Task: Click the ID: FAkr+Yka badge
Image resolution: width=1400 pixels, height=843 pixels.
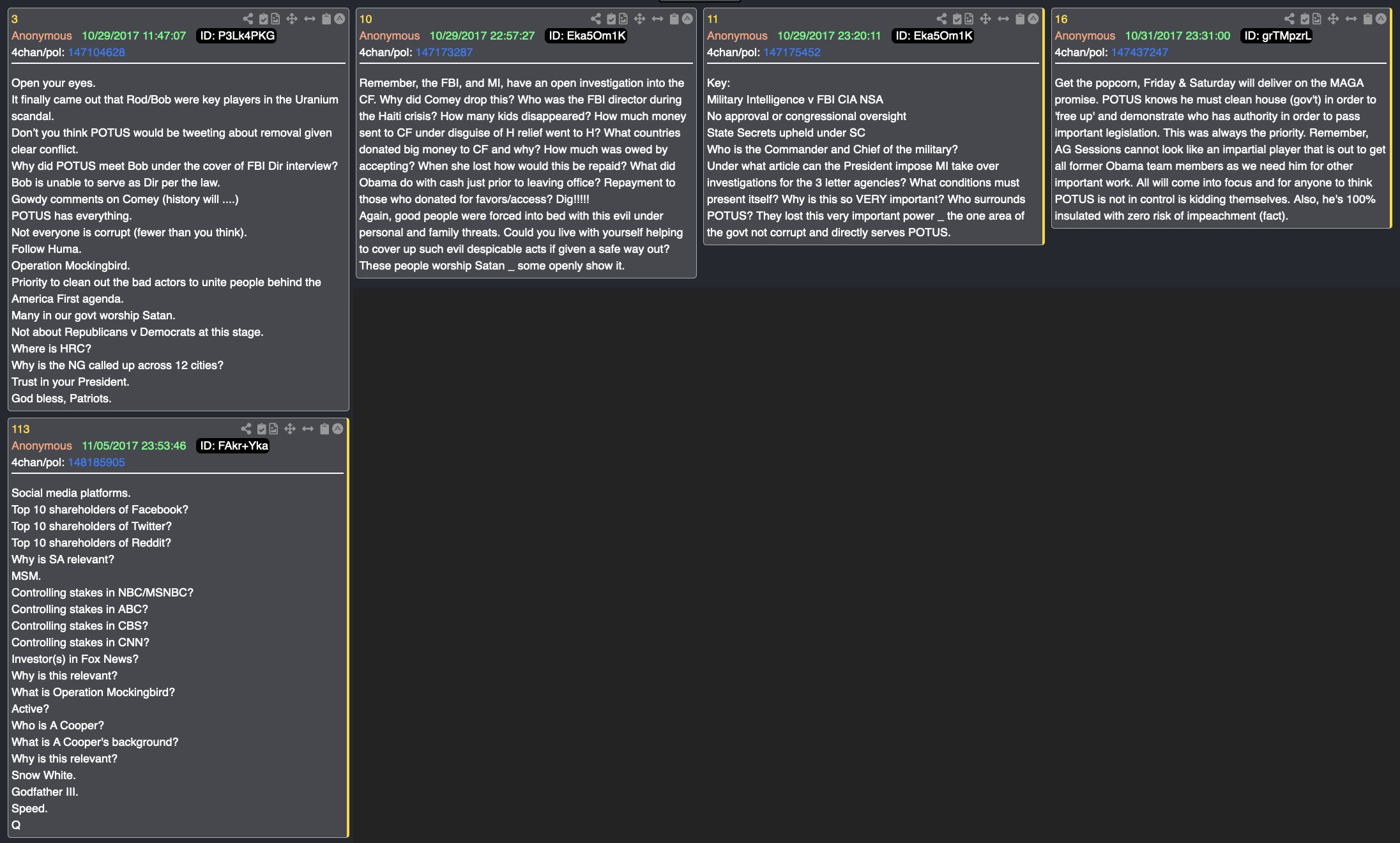Action: [x=234, y=446]
